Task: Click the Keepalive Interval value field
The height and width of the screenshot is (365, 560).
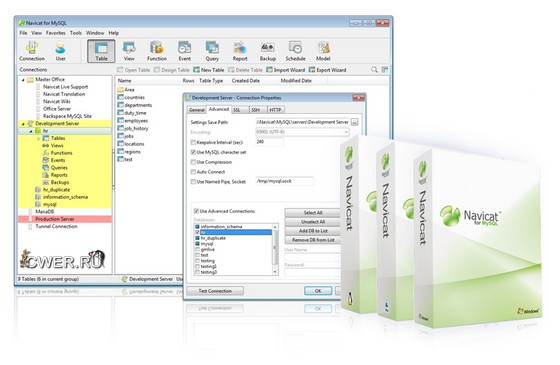Action: point(270,142)
